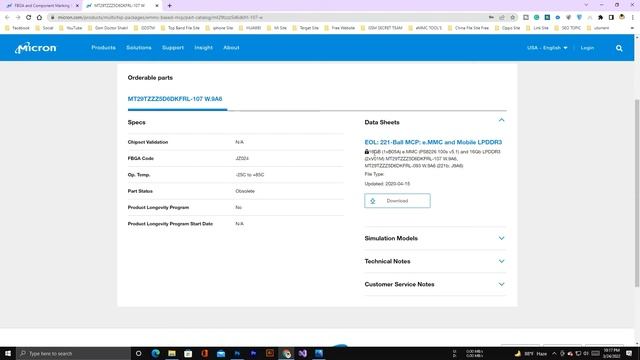Expand the Customer Service Notes section
Screen dimensions: 640x360
501,284
